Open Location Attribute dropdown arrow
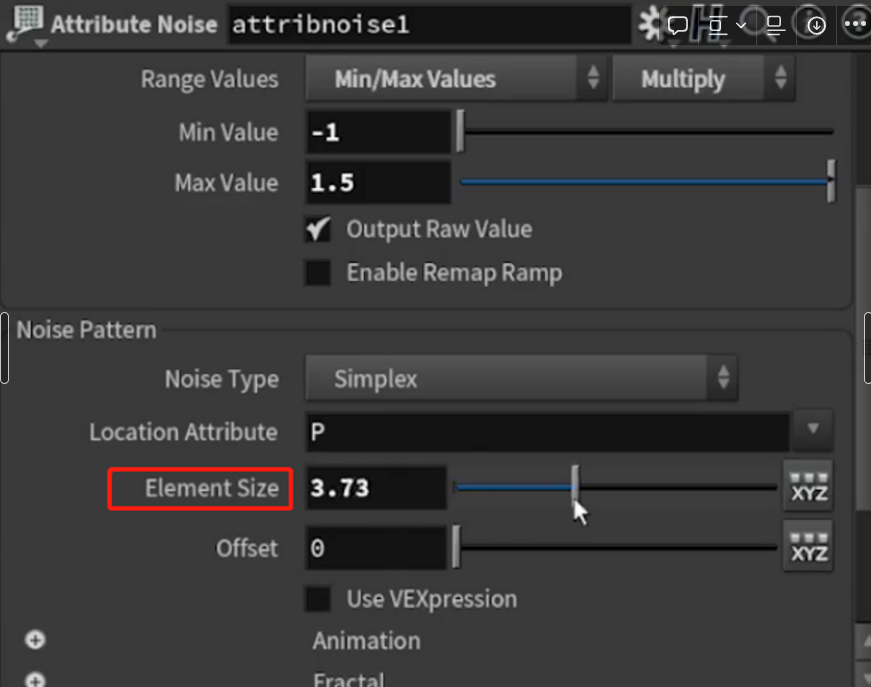 tap(813, 431)
